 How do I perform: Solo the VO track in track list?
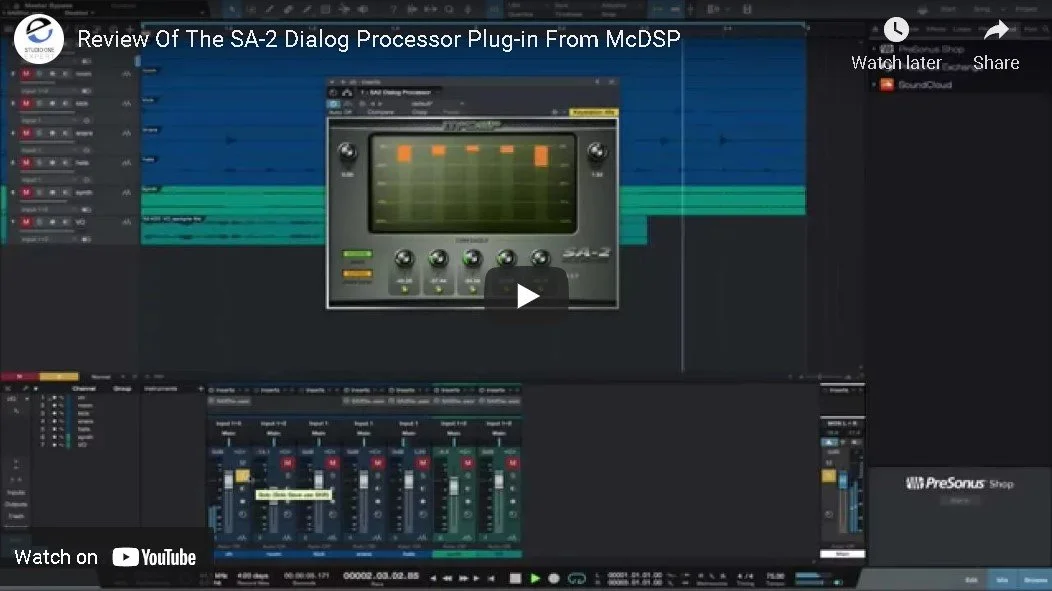pos(39,222)
